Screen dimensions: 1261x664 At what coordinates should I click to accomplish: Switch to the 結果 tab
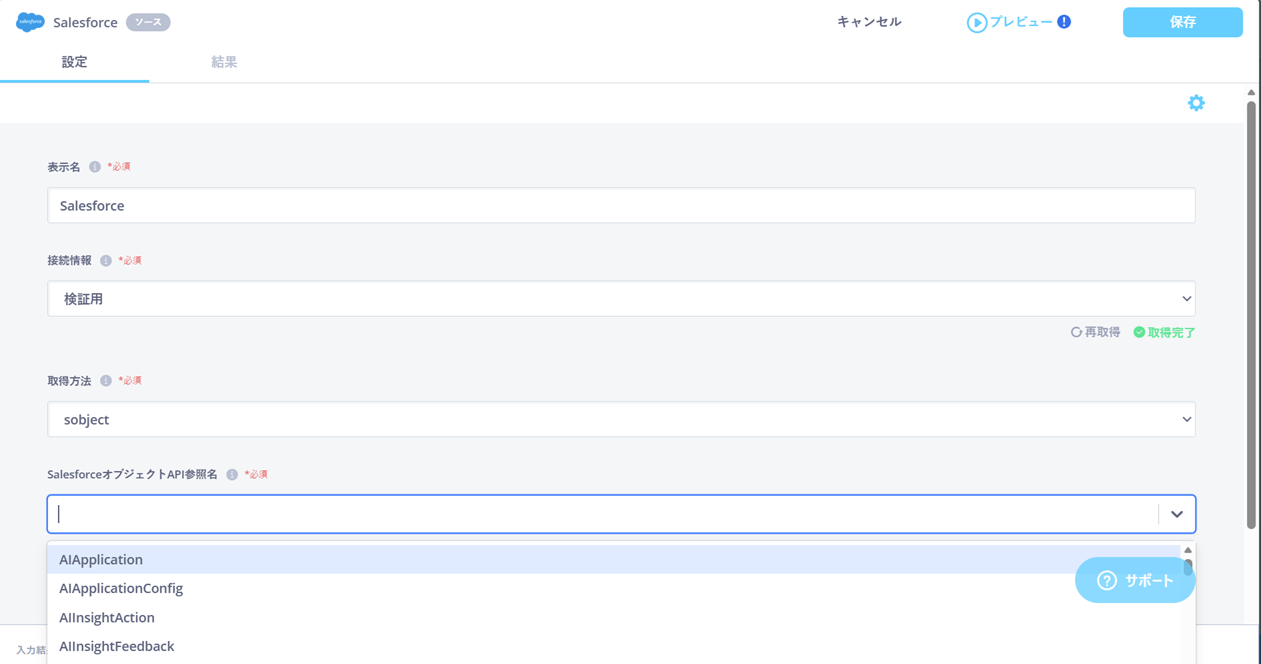224,62
